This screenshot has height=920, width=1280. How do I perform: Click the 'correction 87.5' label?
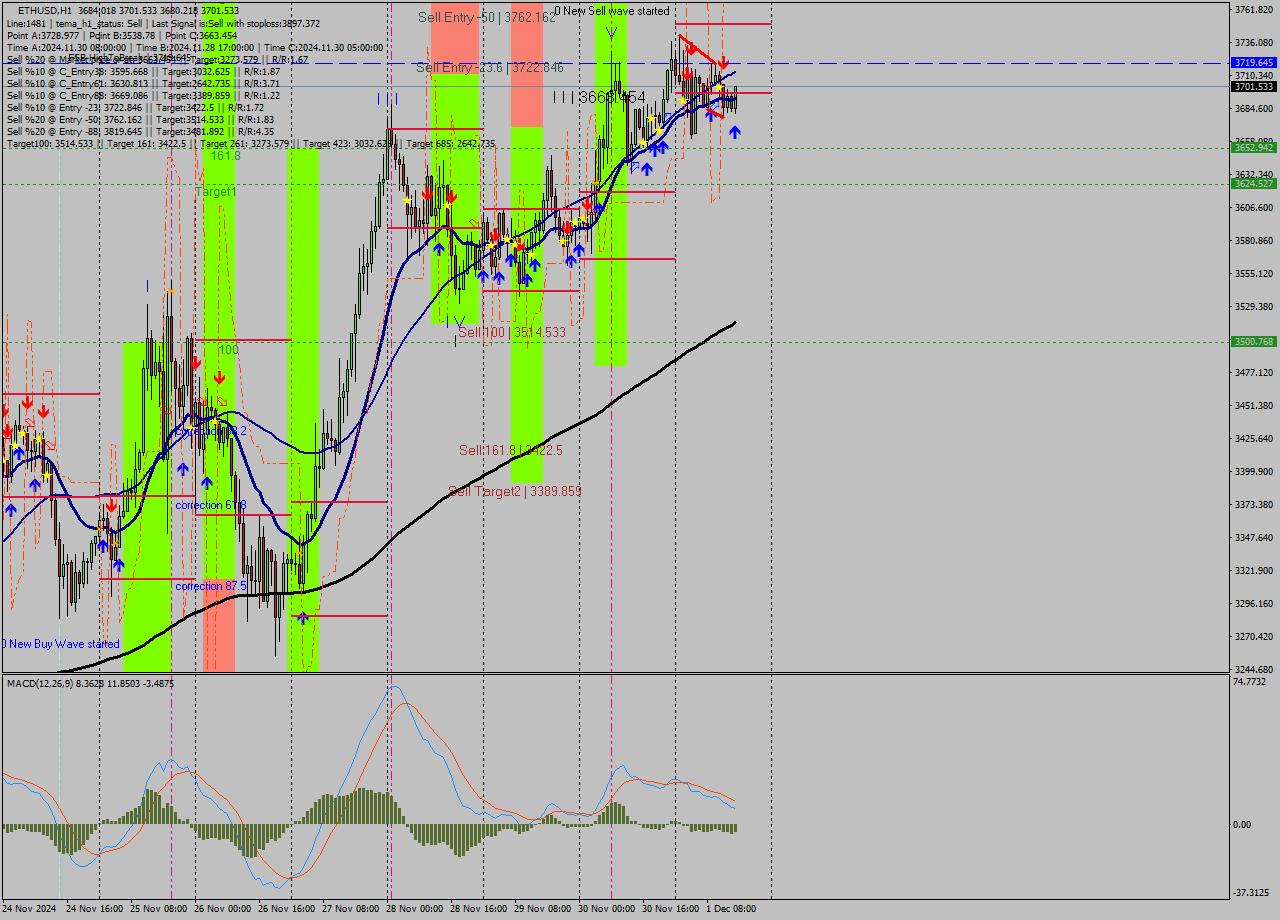[211, 586]
